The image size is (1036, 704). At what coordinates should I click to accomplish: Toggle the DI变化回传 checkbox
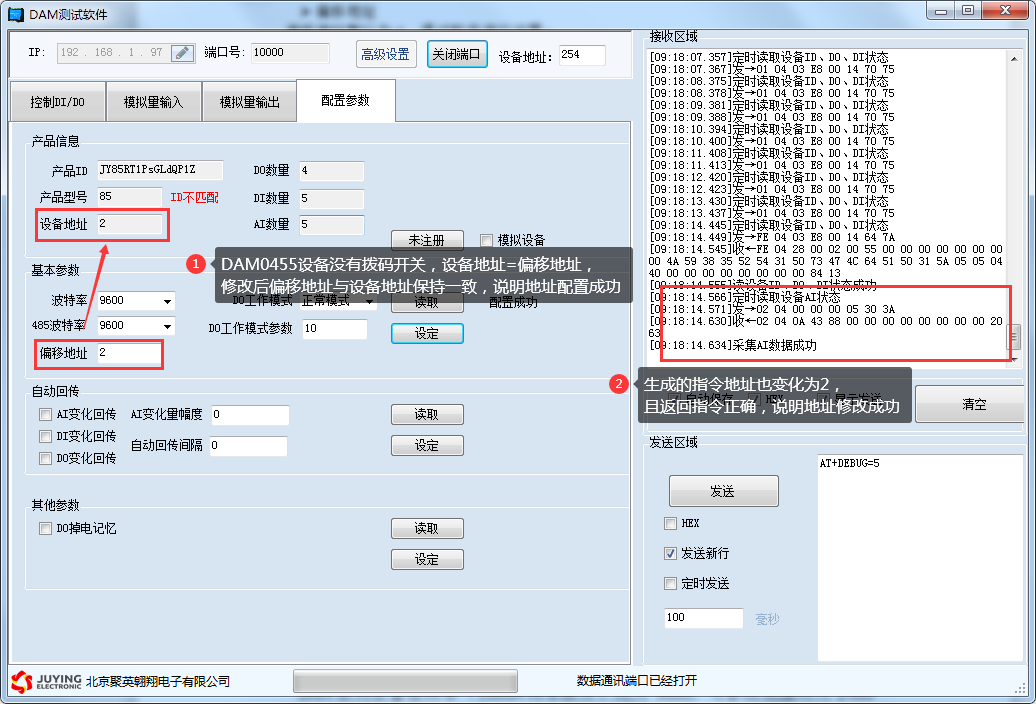(x=45, y=436)
